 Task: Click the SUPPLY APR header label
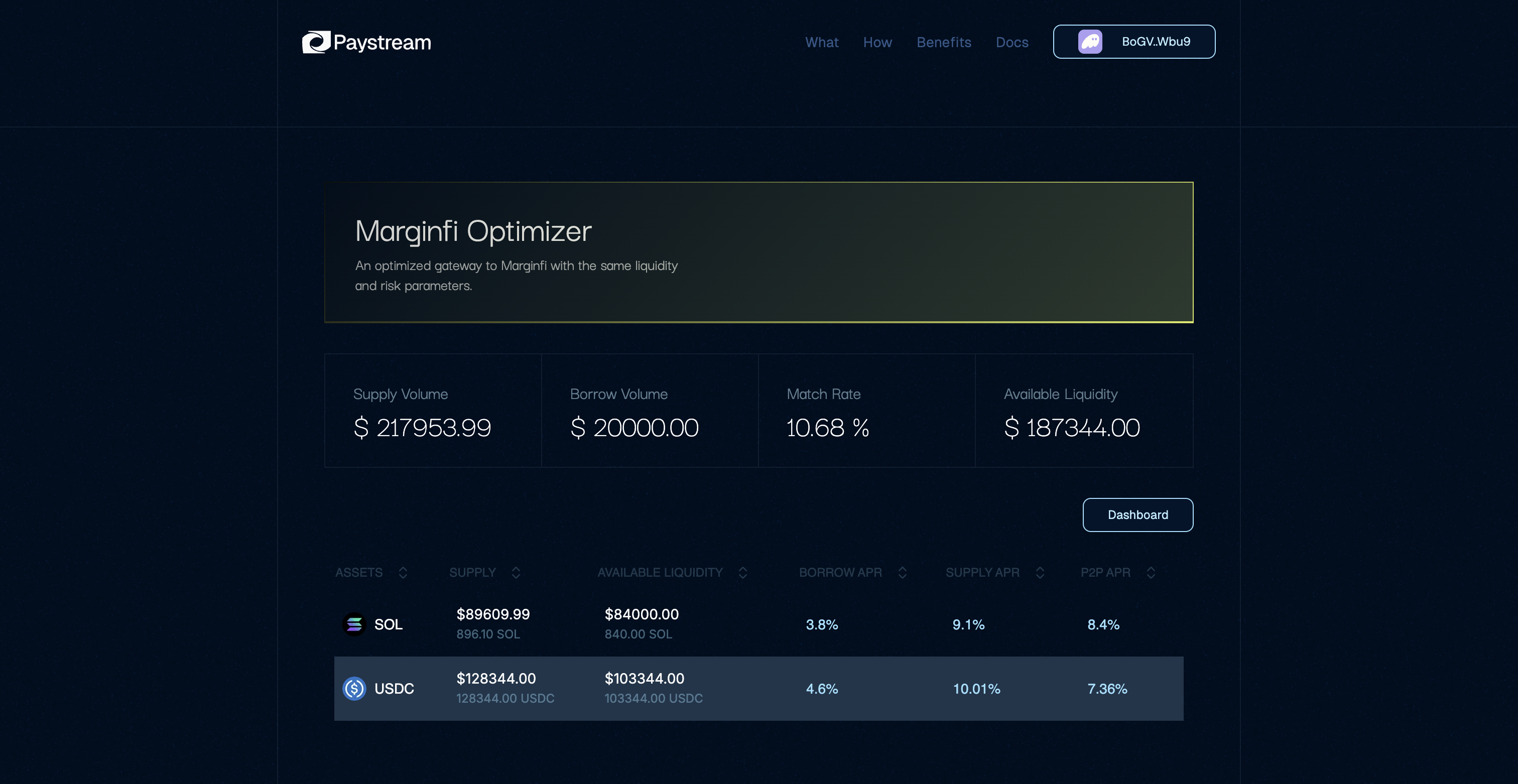click(x=982, y=573)
